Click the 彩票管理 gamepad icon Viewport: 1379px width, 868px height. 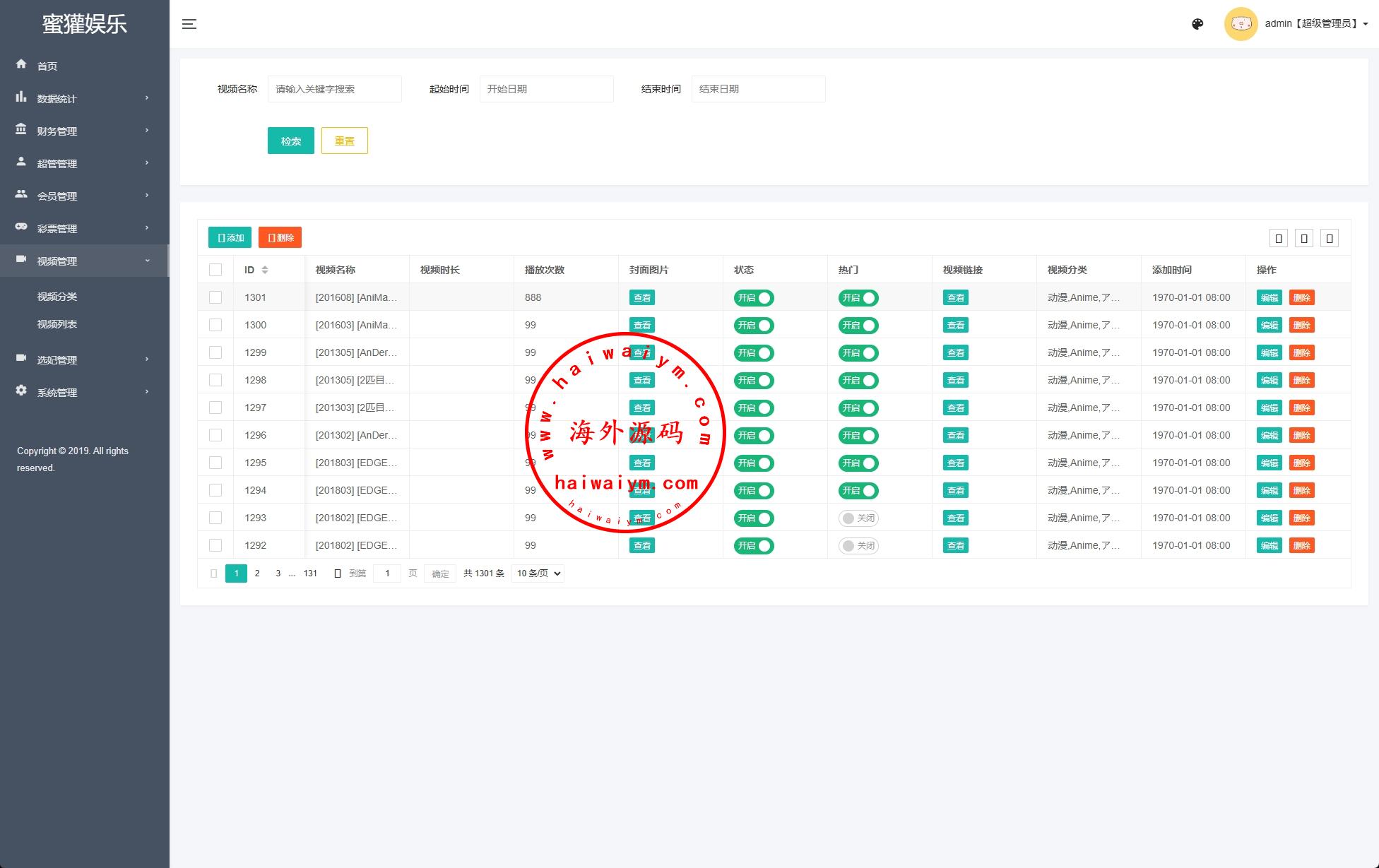coord(21,227)
